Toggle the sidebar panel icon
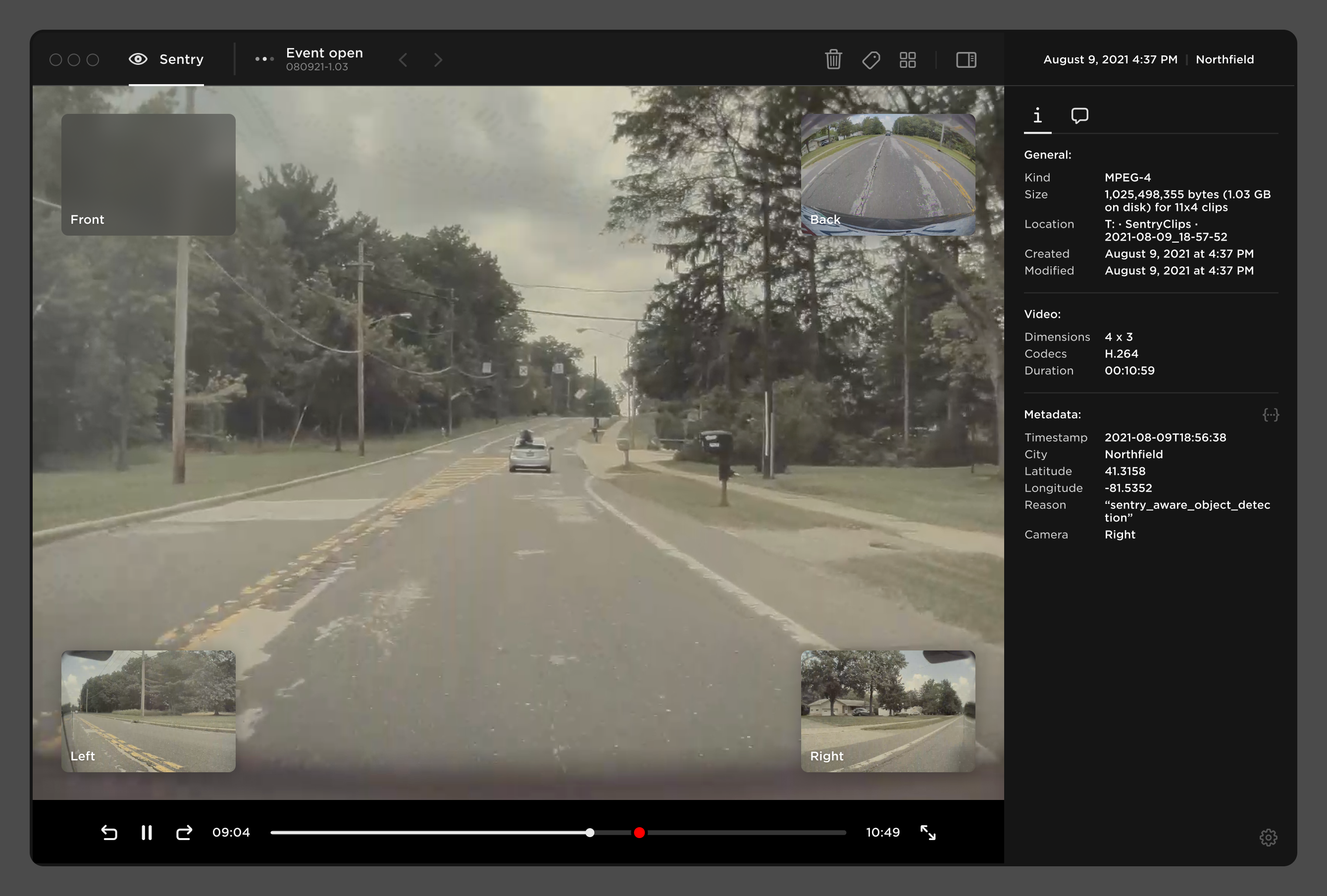The height and width of the screenshot is (896, 1327). 966,59
